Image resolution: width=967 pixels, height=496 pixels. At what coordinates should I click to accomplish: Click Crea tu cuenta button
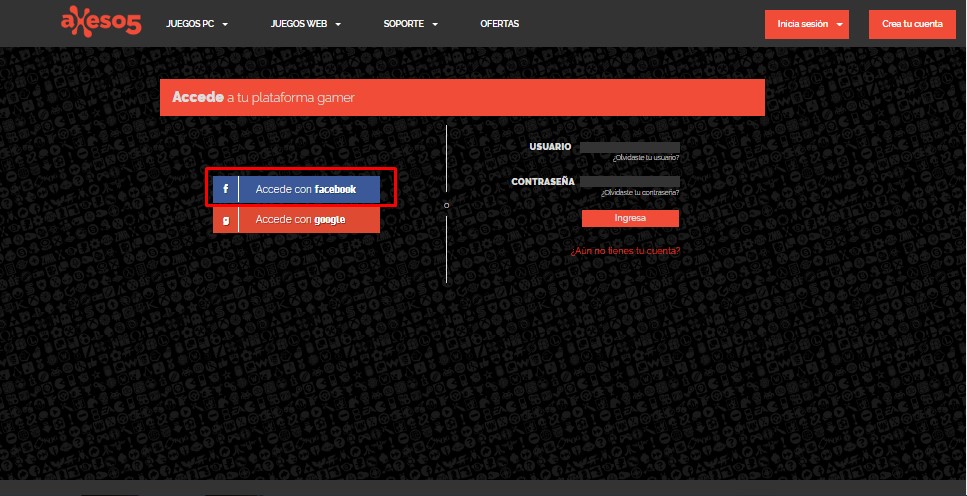pyautogui.click(x=912, y=25)
